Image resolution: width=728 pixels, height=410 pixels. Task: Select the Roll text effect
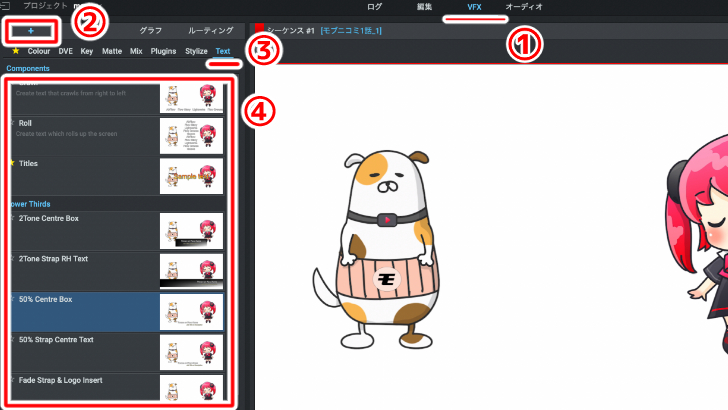[x=118, y=136]
